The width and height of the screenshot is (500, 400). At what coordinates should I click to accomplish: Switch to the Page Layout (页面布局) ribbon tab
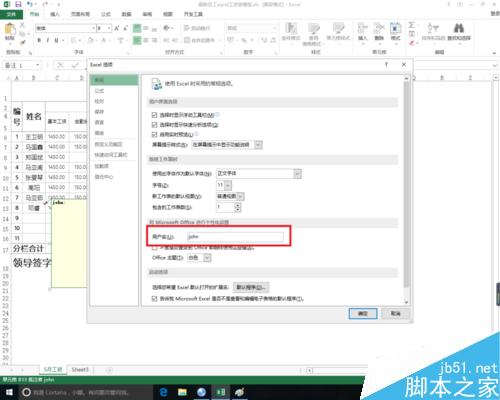(x=80, y=14)
